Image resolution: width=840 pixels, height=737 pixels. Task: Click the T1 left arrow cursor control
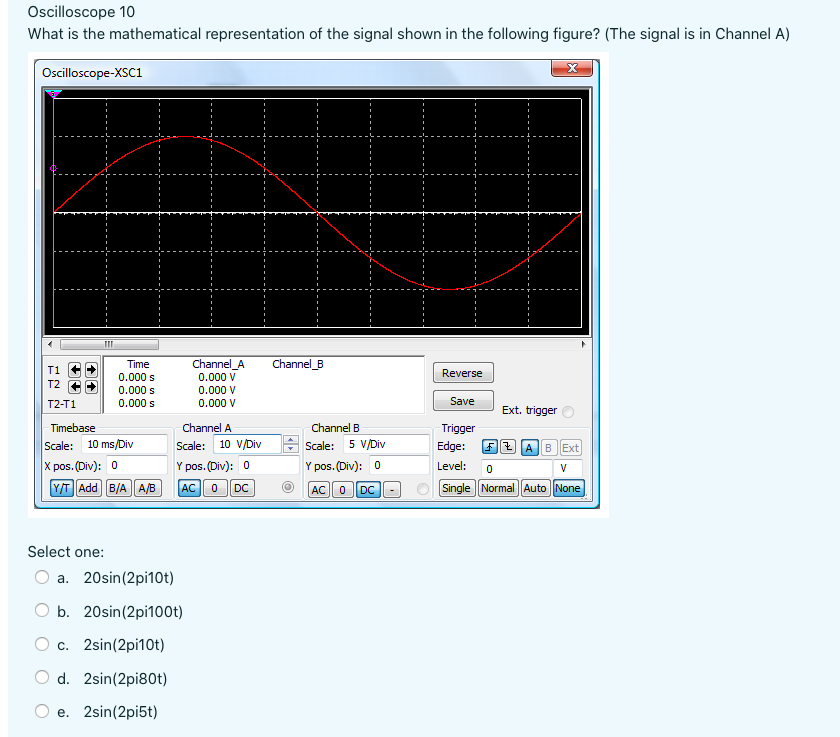point(72,369)
